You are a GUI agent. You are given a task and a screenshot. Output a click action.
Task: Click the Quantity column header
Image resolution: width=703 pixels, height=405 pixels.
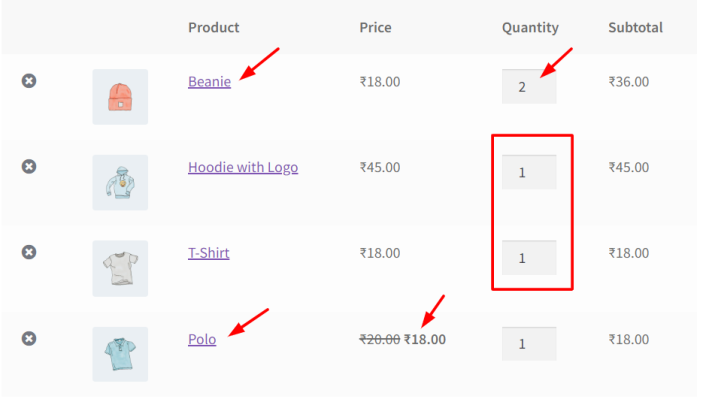click(x=530, y=27)
